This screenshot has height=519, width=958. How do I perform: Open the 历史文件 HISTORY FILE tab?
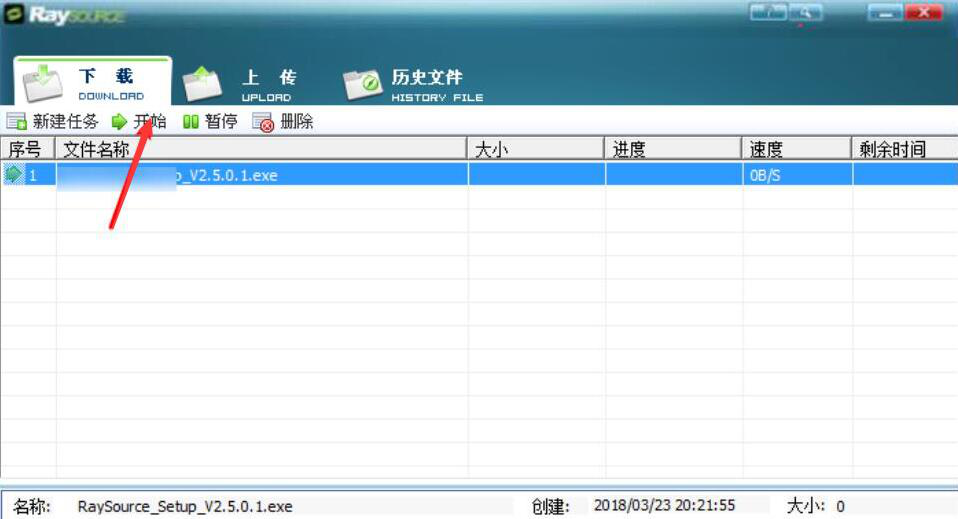413,84
